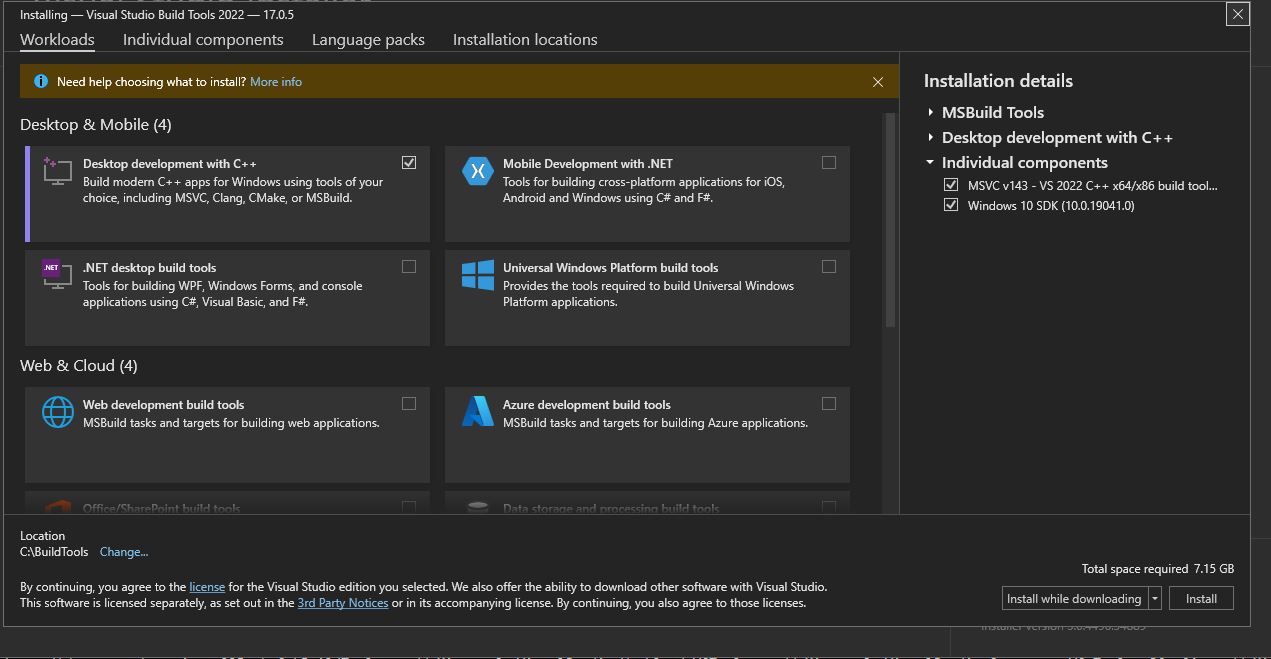Click Change... next to the install location

tap(124, 552)
